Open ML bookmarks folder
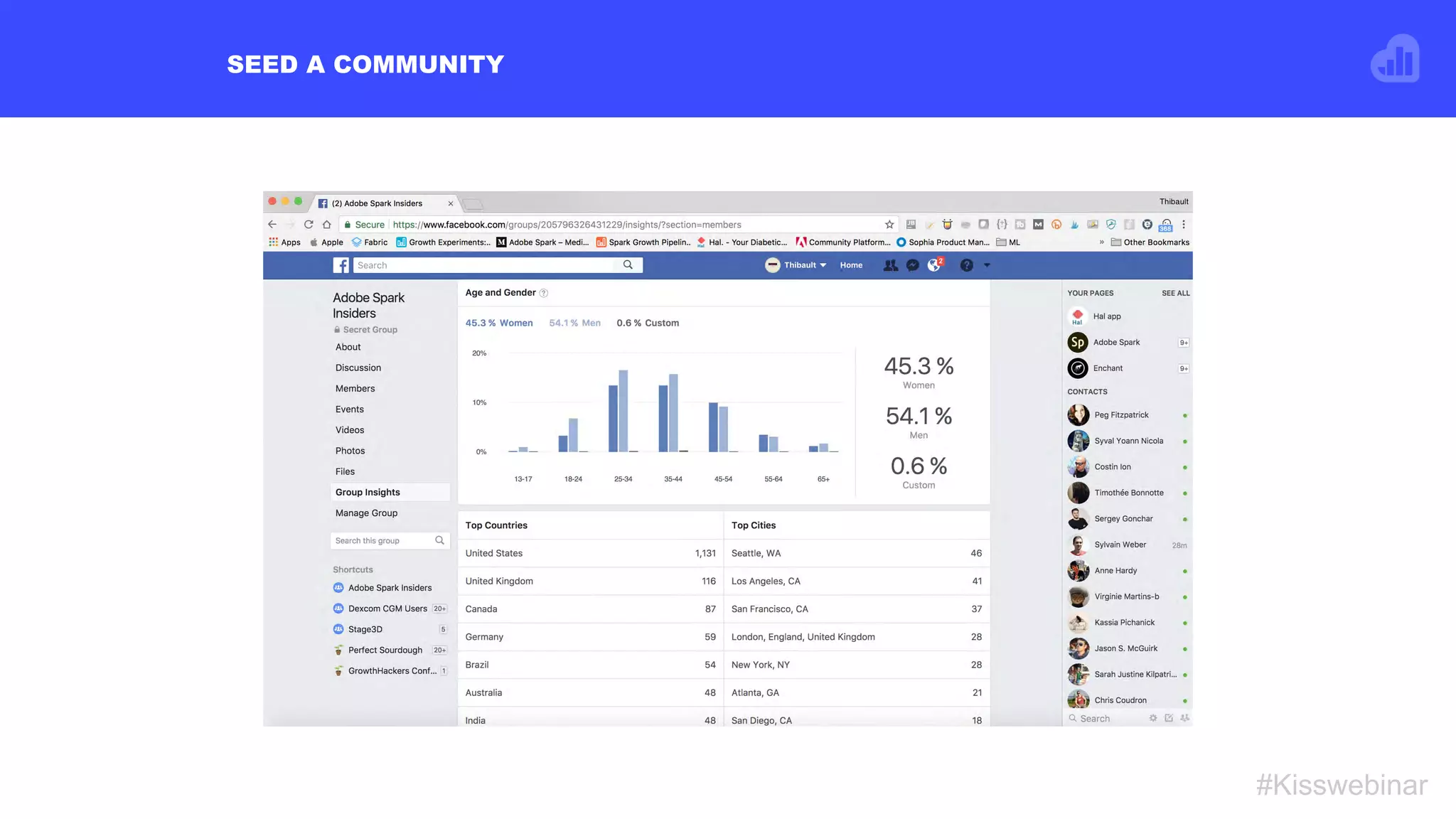This screenshot has width=1456, height=819. (x=1008, y=242)
